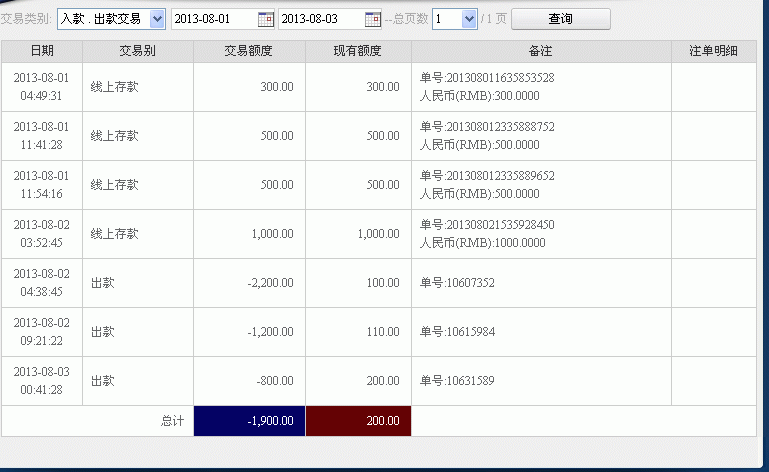This screenshot has height=472, width=769.
Task: Click the date cell 2013-08-02 04:38:45
Action: [x=42, y=283]
